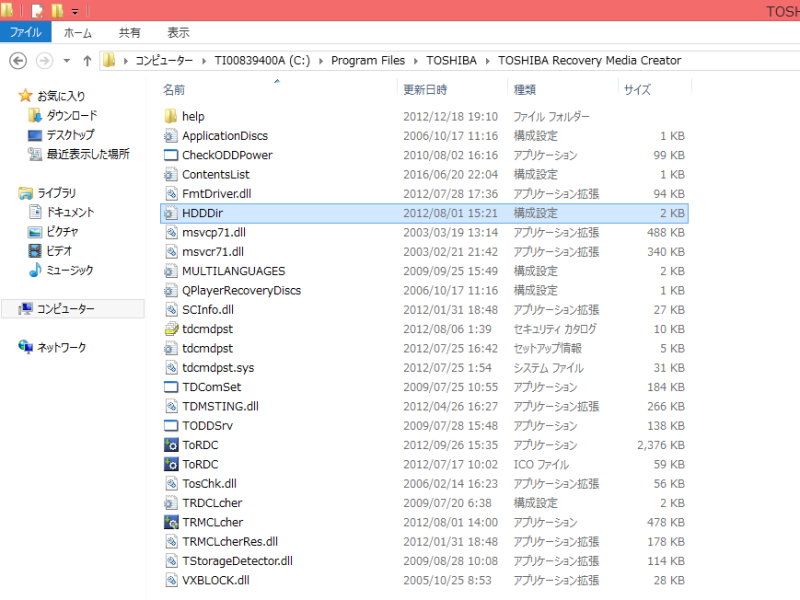Click the Forward navigation arrow

pyautogui.click(x=44, y=61)
